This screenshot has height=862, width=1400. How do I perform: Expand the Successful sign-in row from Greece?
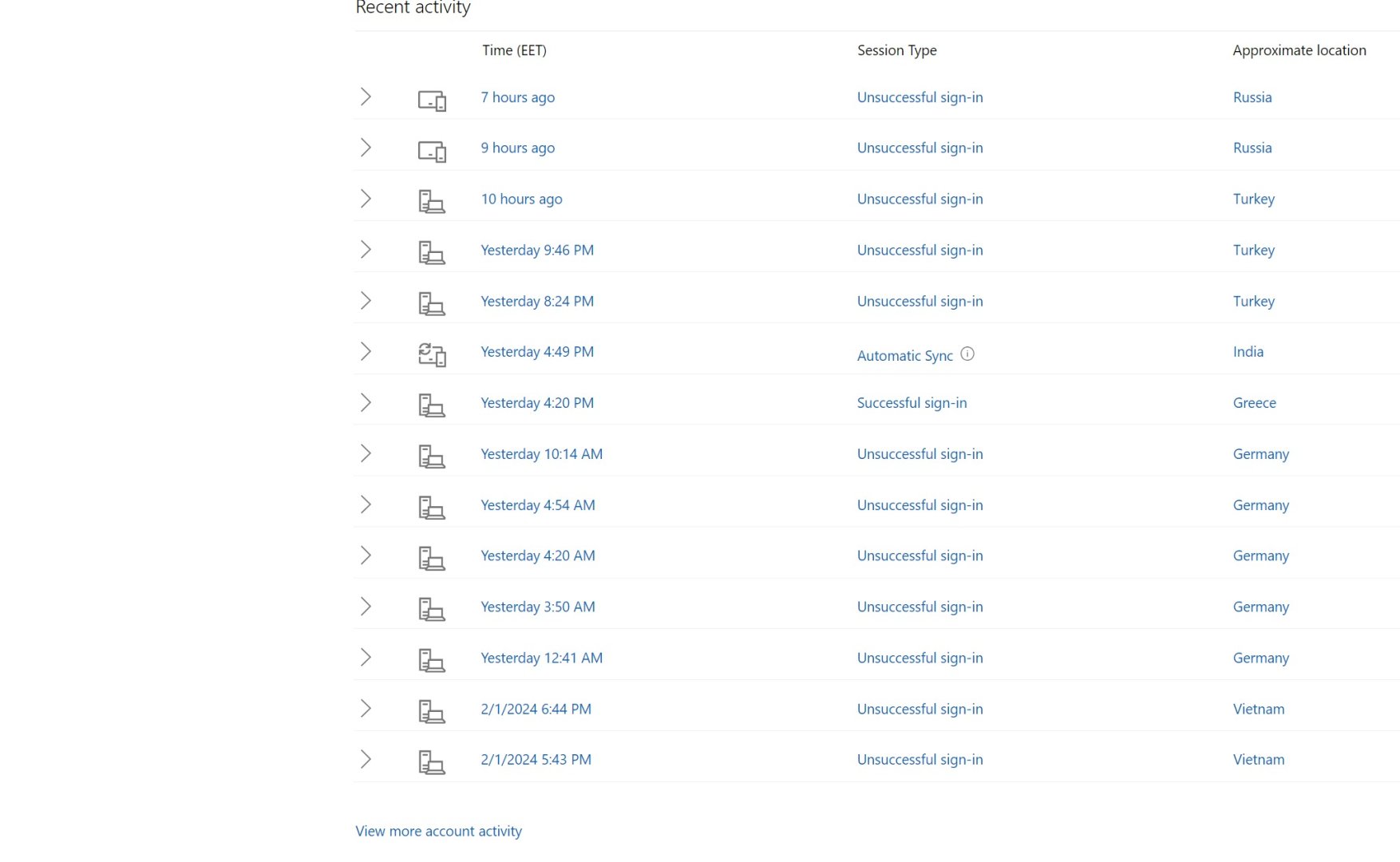click(x=366, y=402)
